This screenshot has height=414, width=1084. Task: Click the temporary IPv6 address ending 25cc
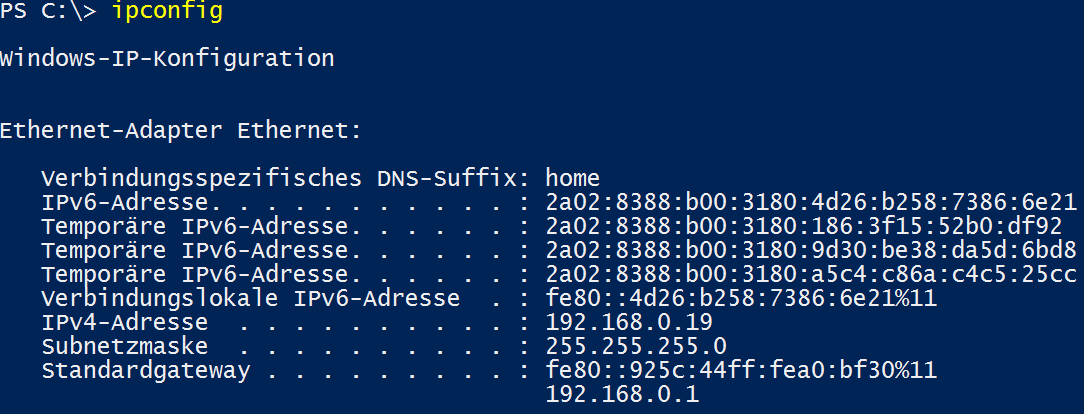(811, 275)
